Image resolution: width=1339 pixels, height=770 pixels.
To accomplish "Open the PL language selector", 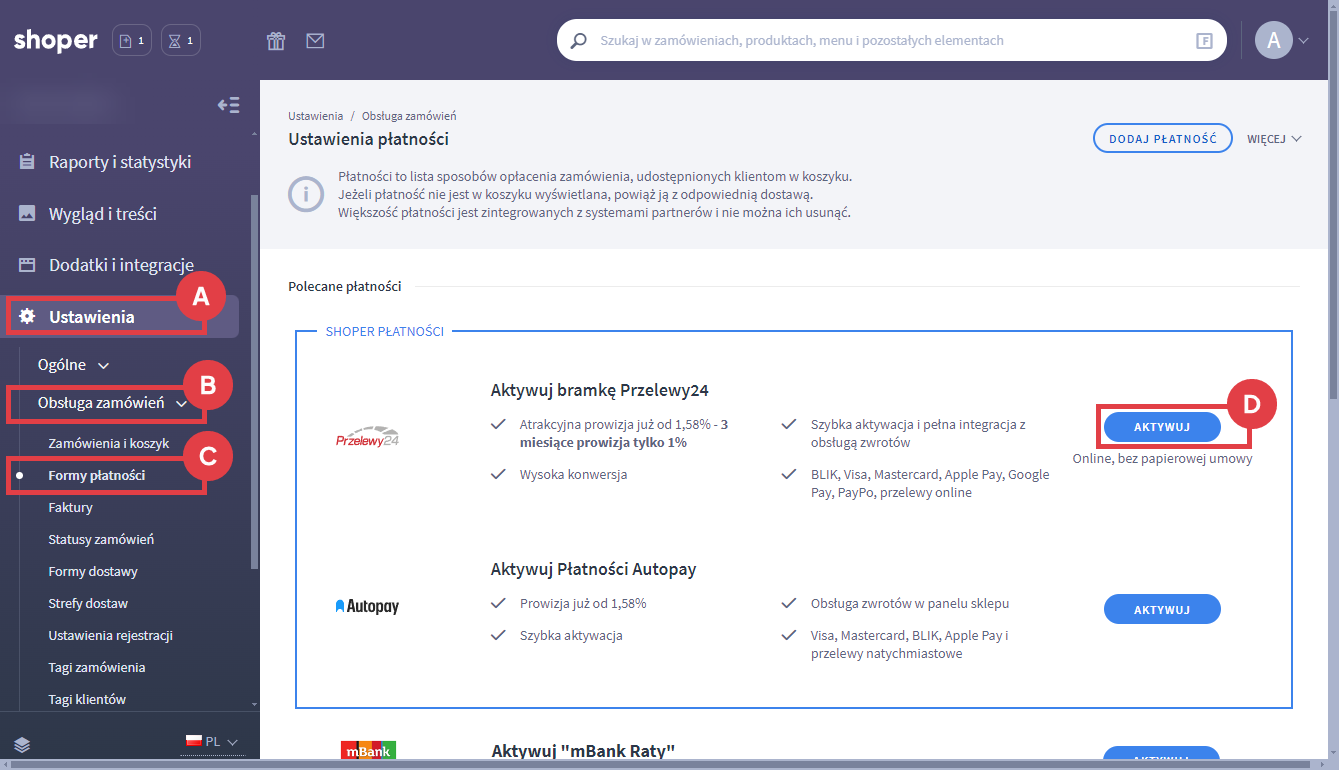I will tap(212, 742).
